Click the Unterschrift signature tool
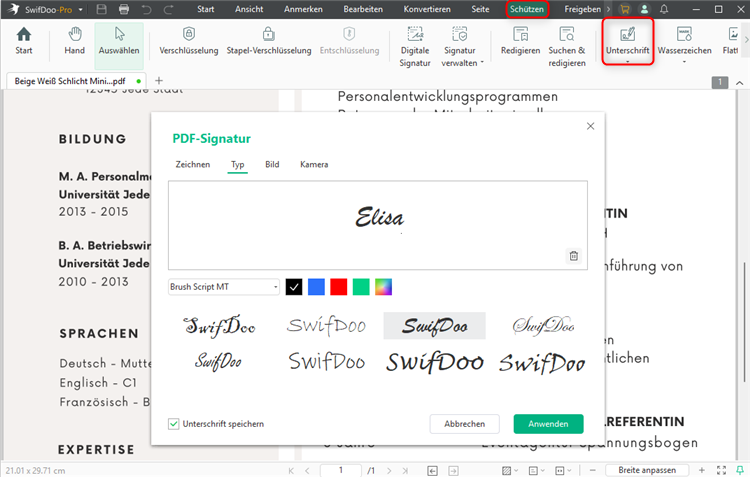 pyautogui.click(x=628, y=41)
